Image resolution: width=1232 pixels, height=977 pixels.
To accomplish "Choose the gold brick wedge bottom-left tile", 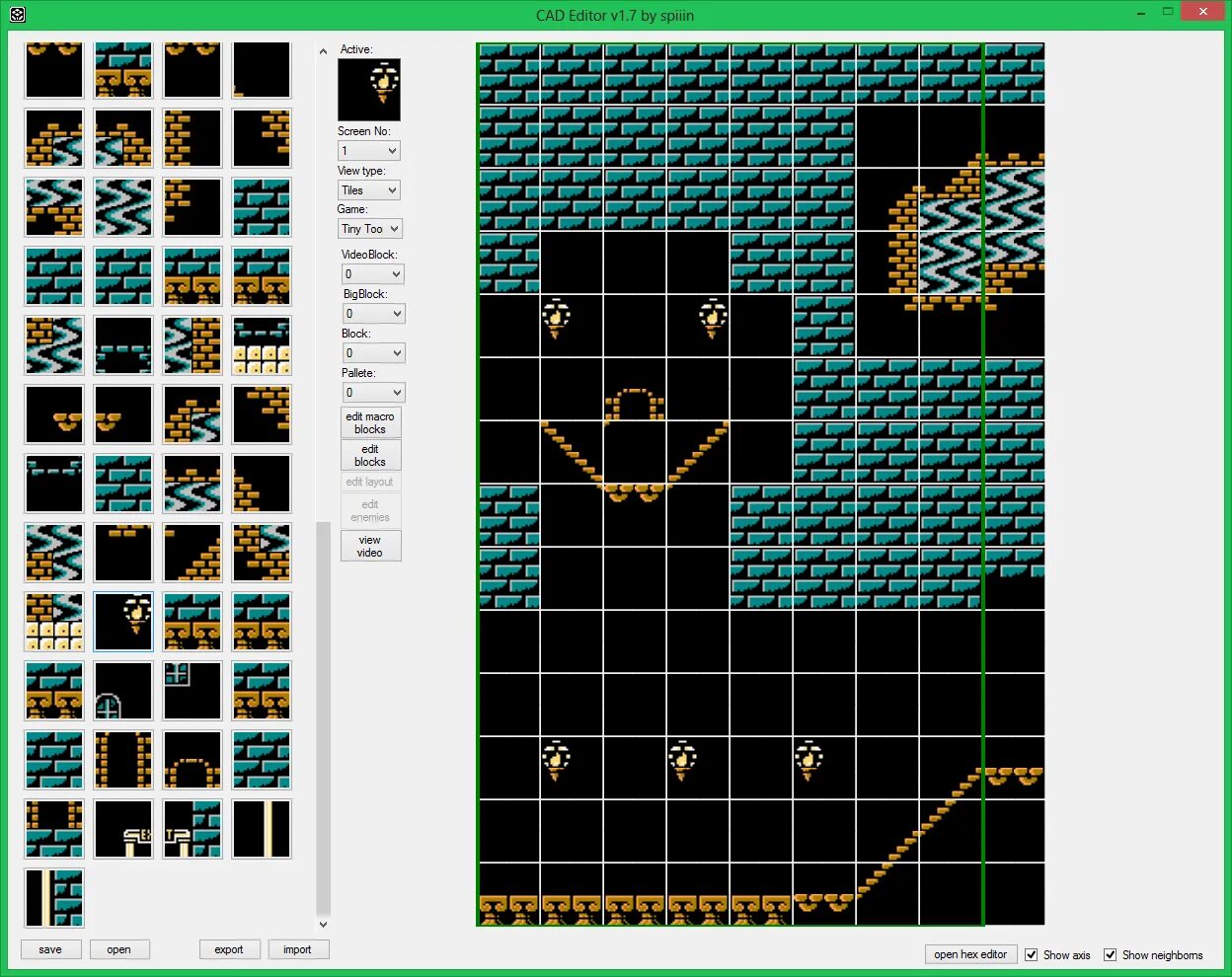I will 262,484.
